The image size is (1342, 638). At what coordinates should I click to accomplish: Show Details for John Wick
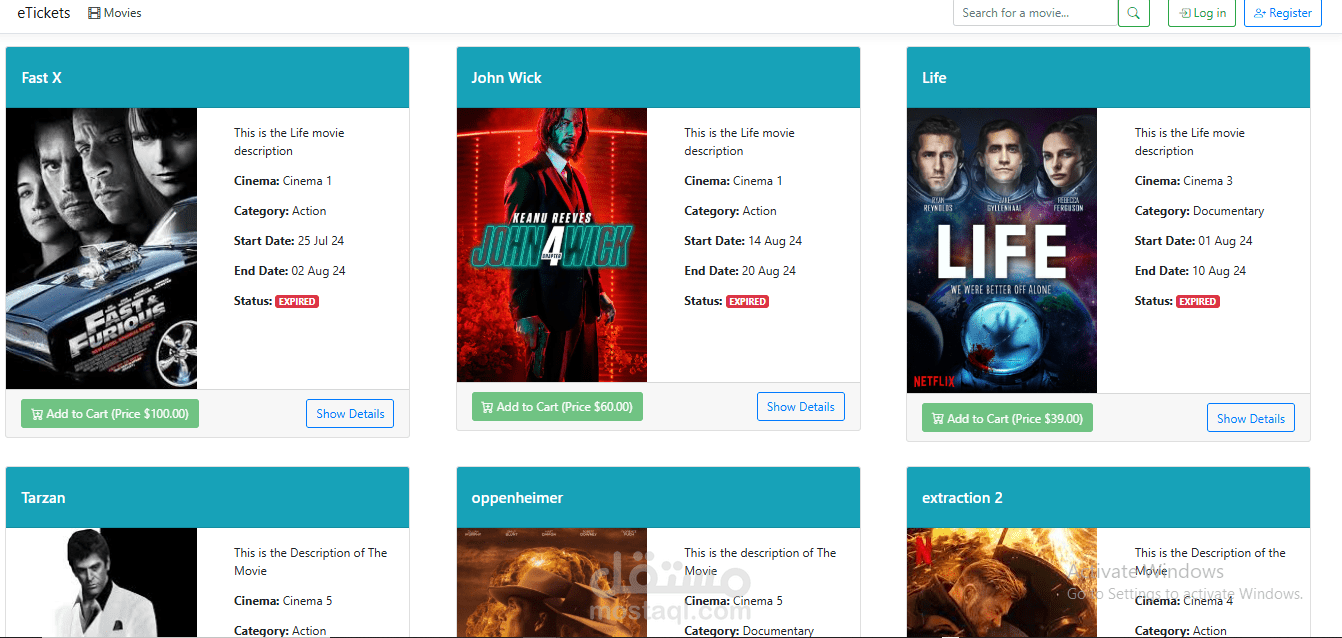(800, 407)
